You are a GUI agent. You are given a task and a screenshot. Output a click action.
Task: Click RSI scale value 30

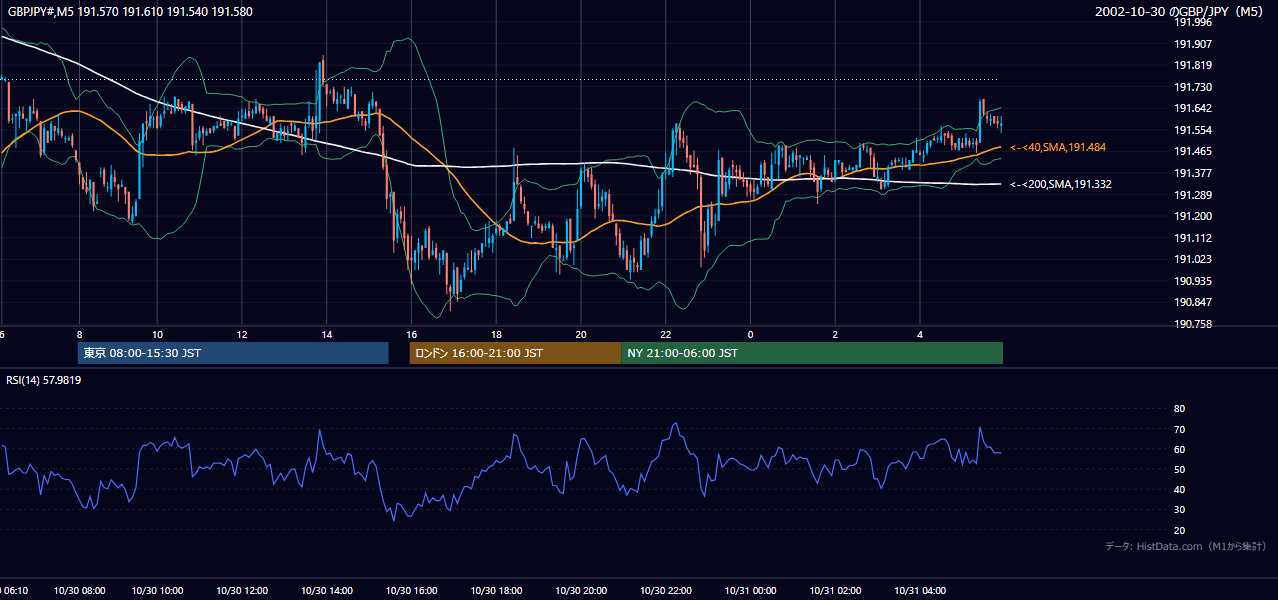pos(1179,510)
